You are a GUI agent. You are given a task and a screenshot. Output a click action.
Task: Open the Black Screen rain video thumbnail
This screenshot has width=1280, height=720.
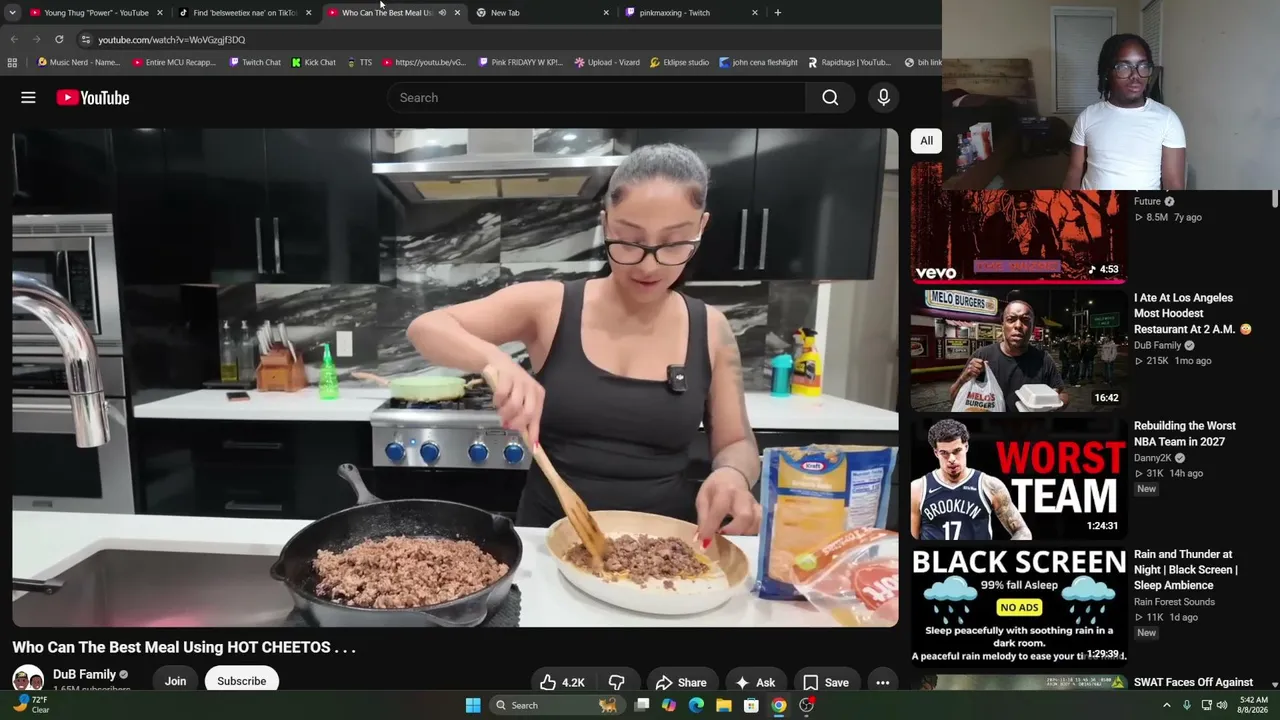coord(1018,607)
